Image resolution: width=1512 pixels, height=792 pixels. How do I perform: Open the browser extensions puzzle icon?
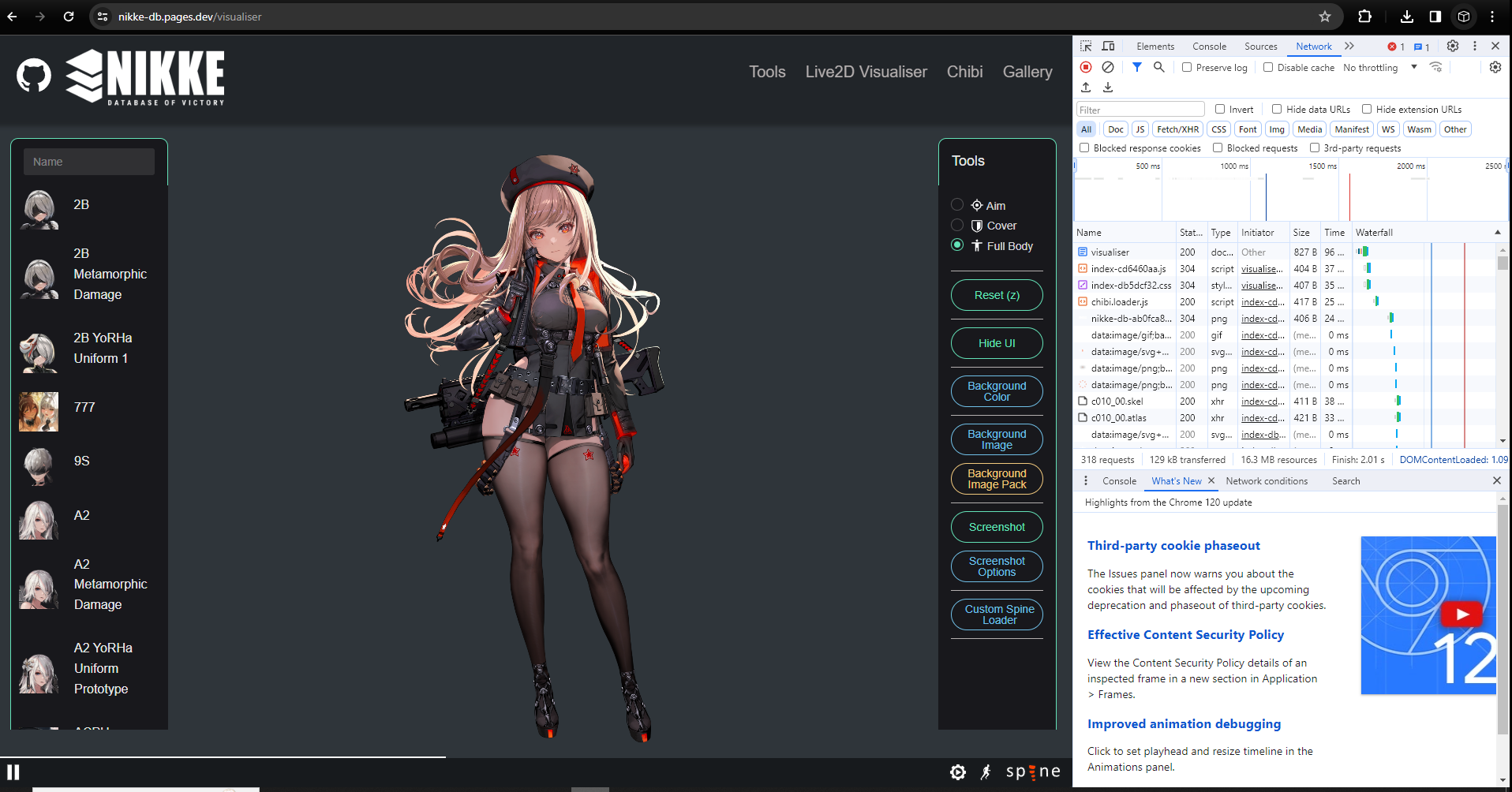(1364, 16)
